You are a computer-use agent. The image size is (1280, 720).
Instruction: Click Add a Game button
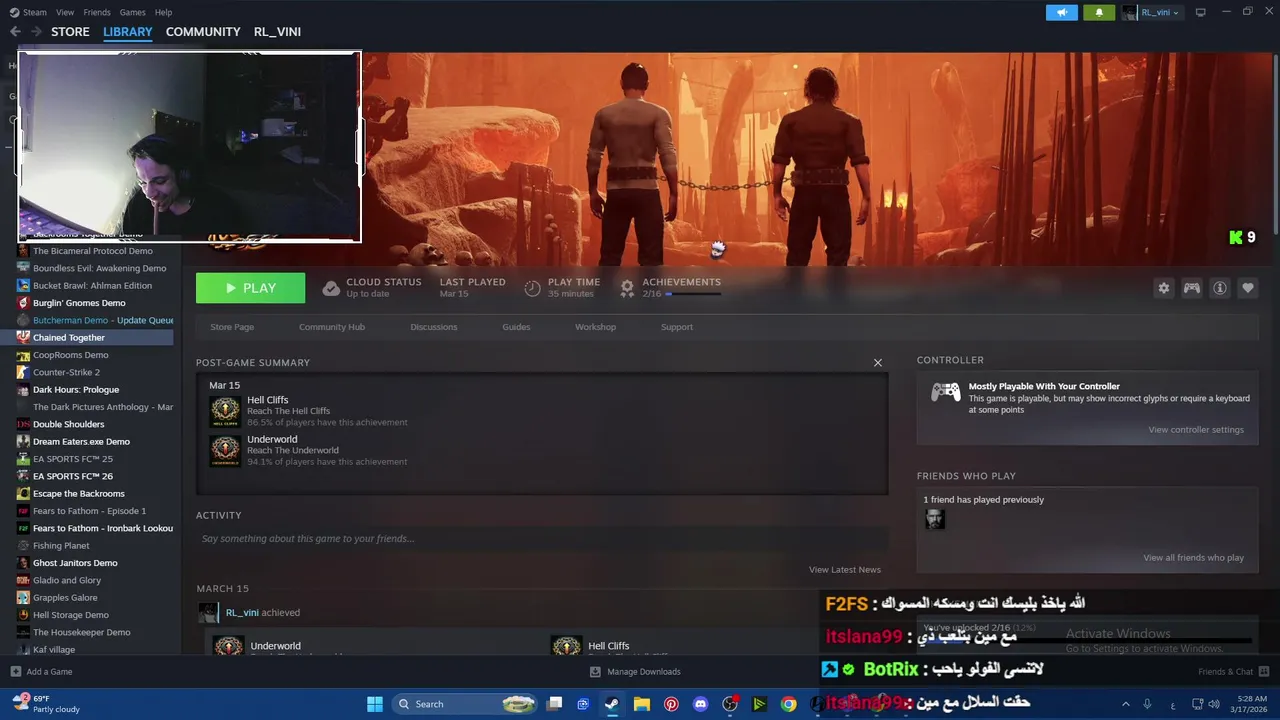[x=41, y=672]
